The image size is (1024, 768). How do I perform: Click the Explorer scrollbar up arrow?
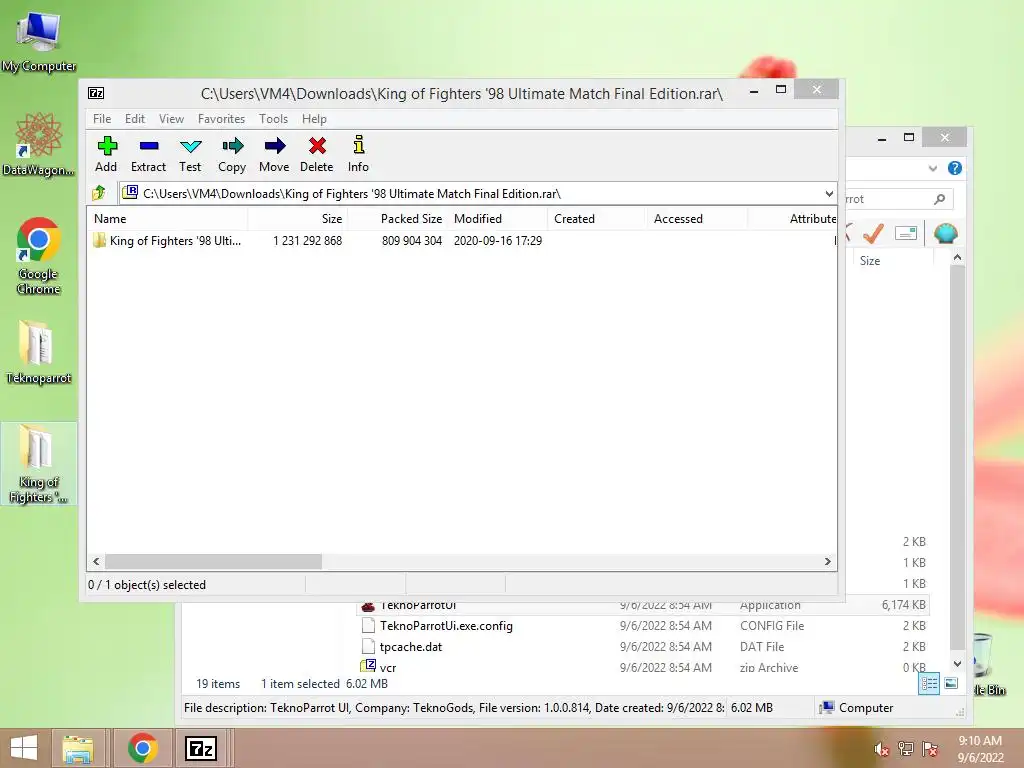957,258
